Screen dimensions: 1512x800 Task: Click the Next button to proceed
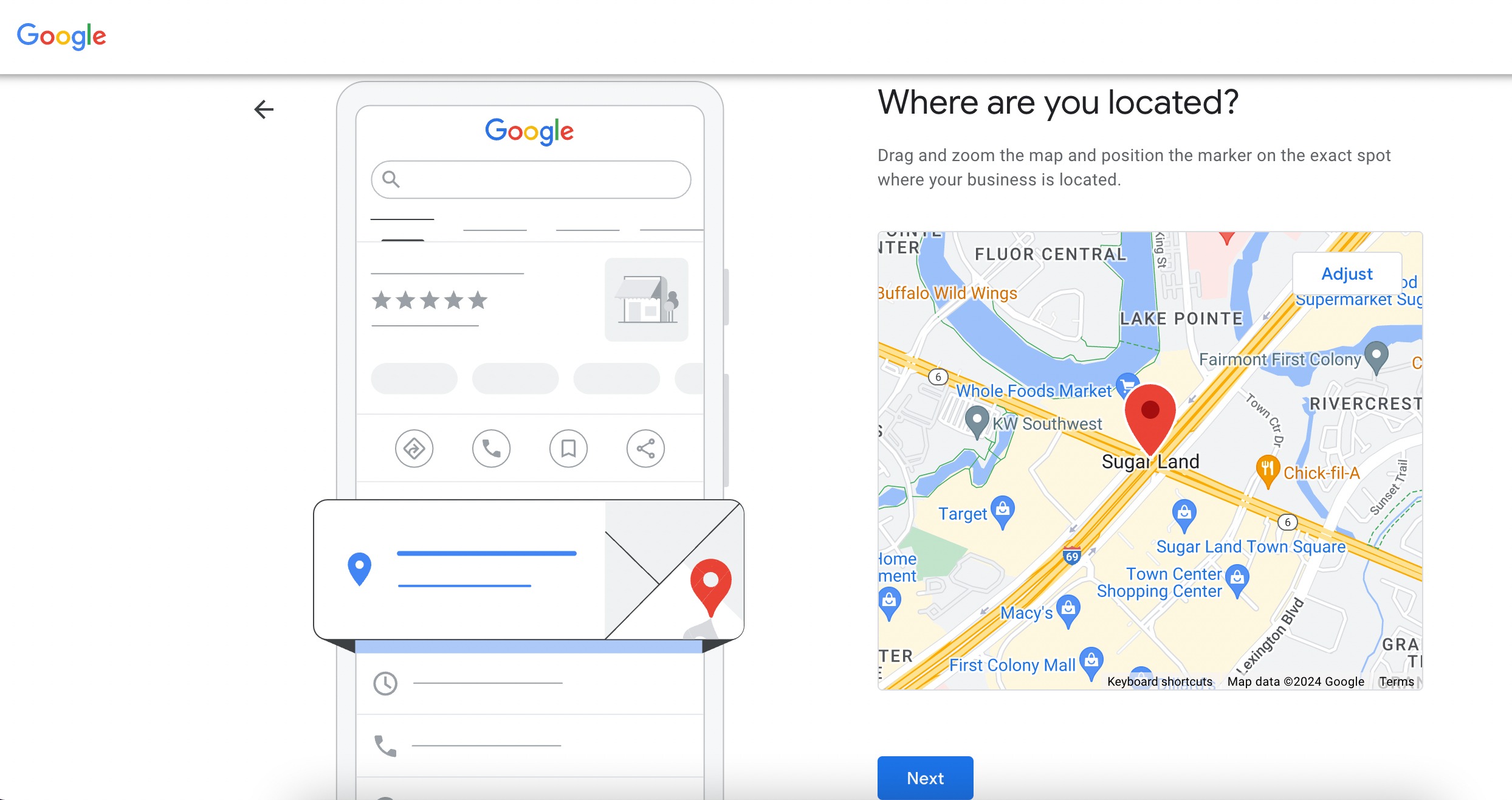925,778
